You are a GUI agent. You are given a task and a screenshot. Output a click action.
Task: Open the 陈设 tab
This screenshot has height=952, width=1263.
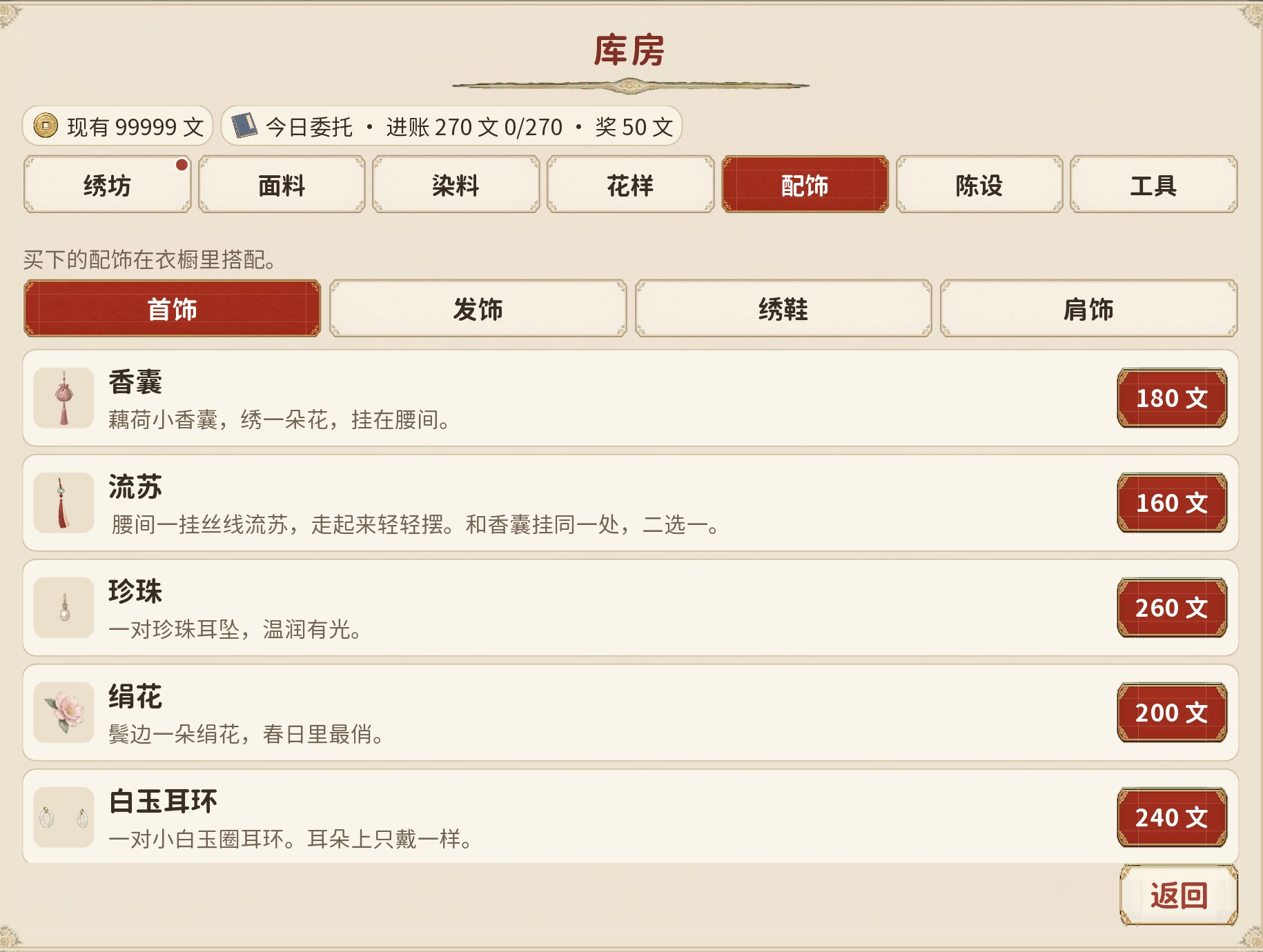[979, 185]
